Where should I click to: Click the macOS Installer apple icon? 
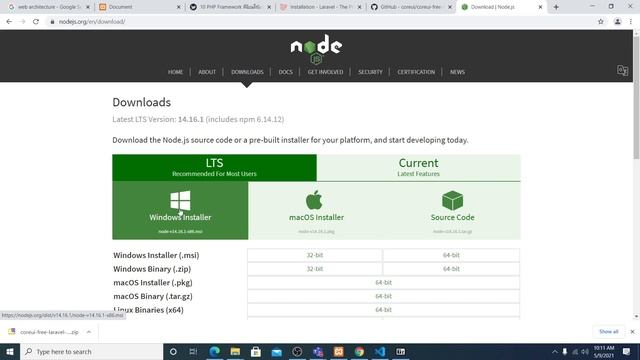click(x=314, y=200)
